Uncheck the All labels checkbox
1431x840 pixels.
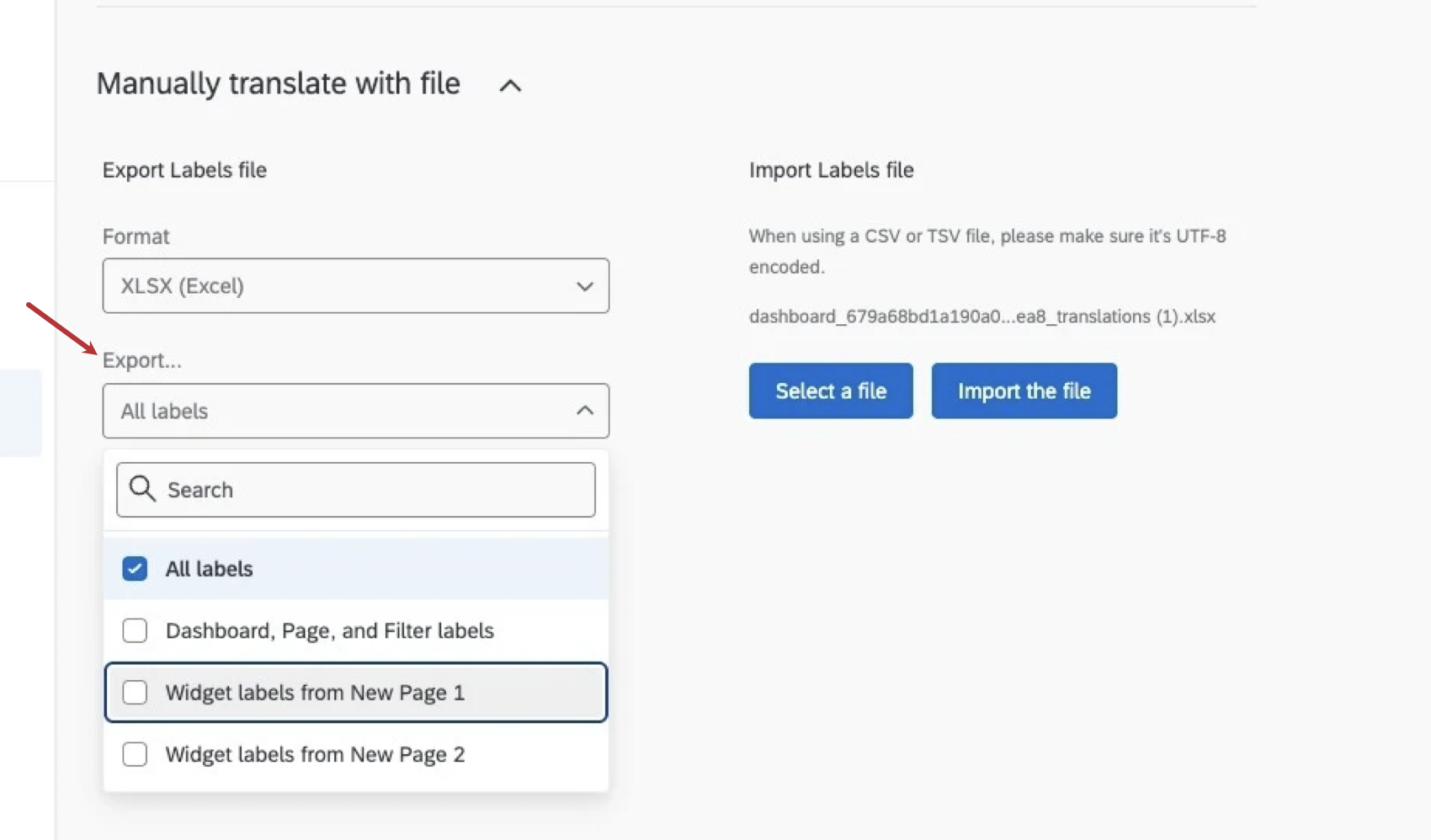pyautogui.click(x=135, y=569)
